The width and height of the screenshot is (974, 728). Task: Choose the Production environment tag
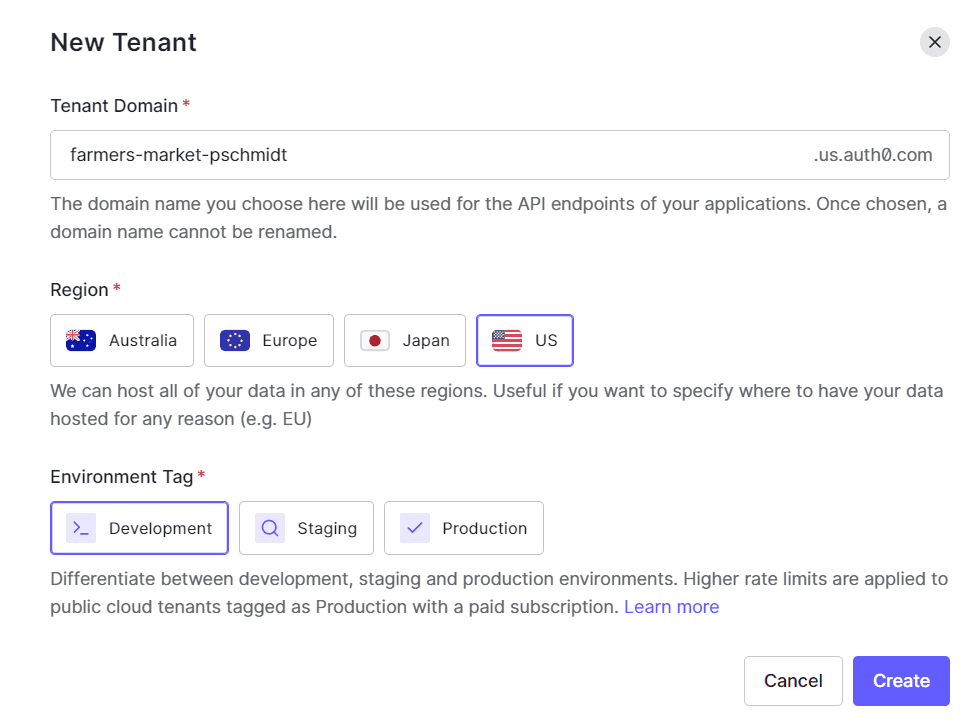click(x=464, y=528)
